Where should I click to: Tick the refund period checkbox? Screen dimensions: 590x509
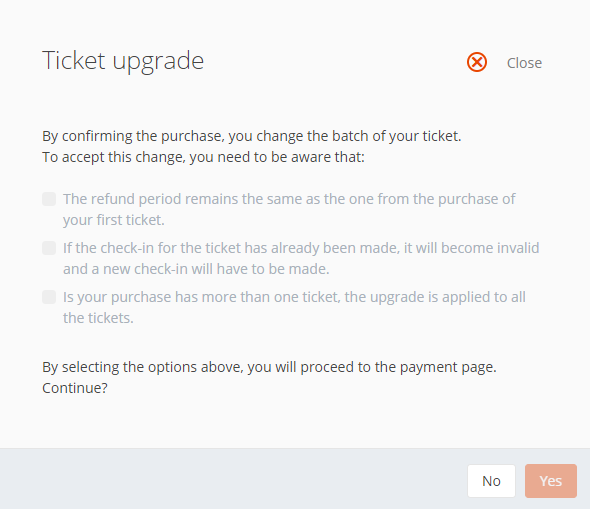(x=49, y=199)
